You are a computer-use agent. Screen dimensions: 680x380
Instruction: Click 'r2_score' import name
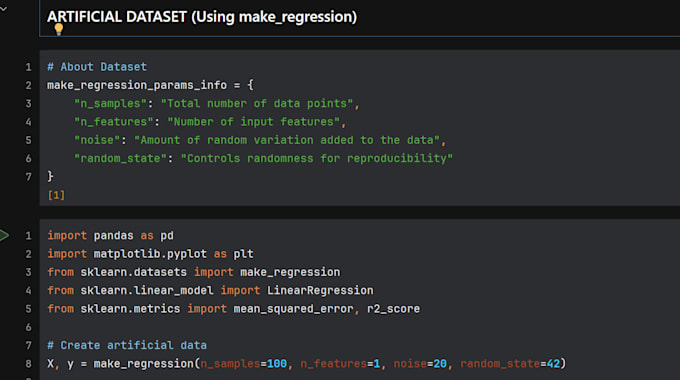coord(394,309)
